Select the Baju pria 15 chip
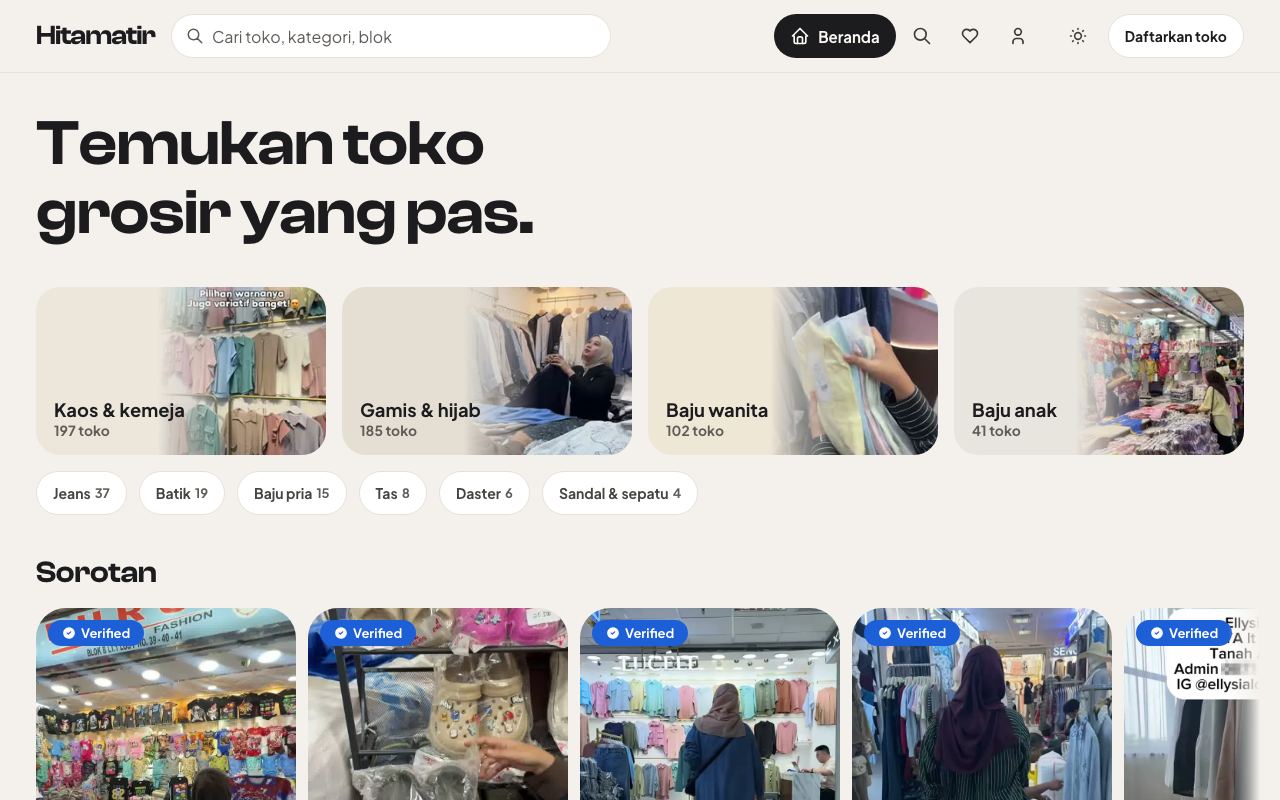 pos(292,493)
